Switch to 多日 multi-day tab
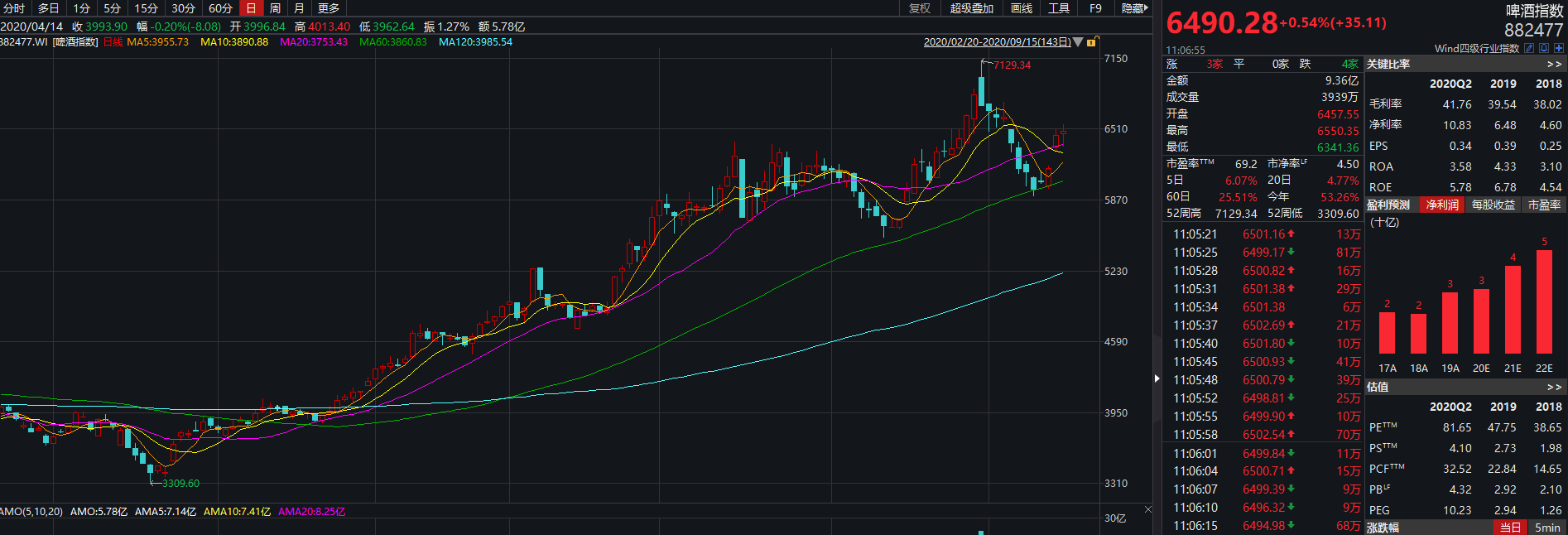This screenshot has width=1568, height=535. click(49, 8)
